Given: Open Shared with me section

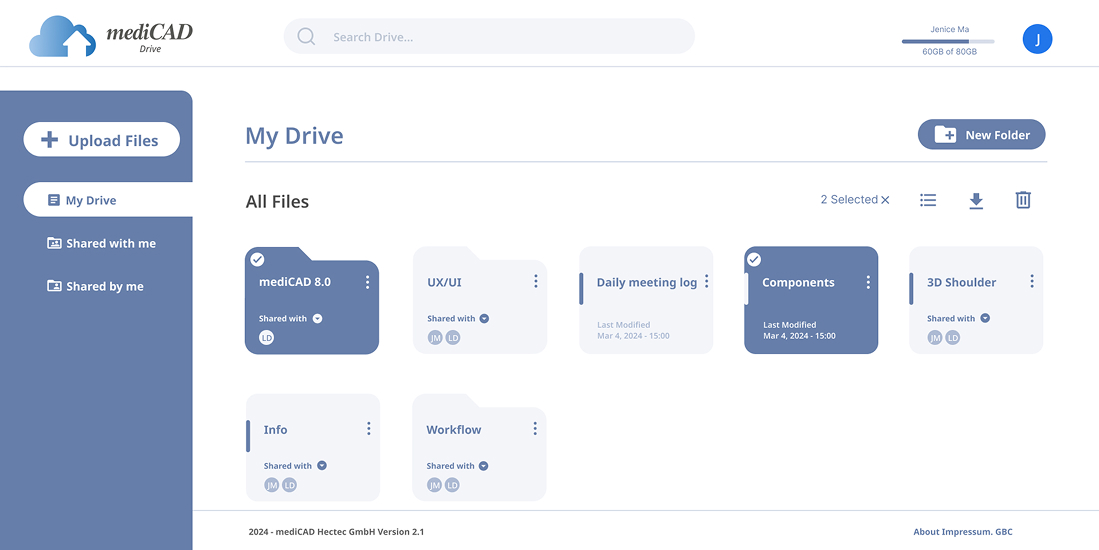Looking at the screenshot, I should click(x=102, y=243).
